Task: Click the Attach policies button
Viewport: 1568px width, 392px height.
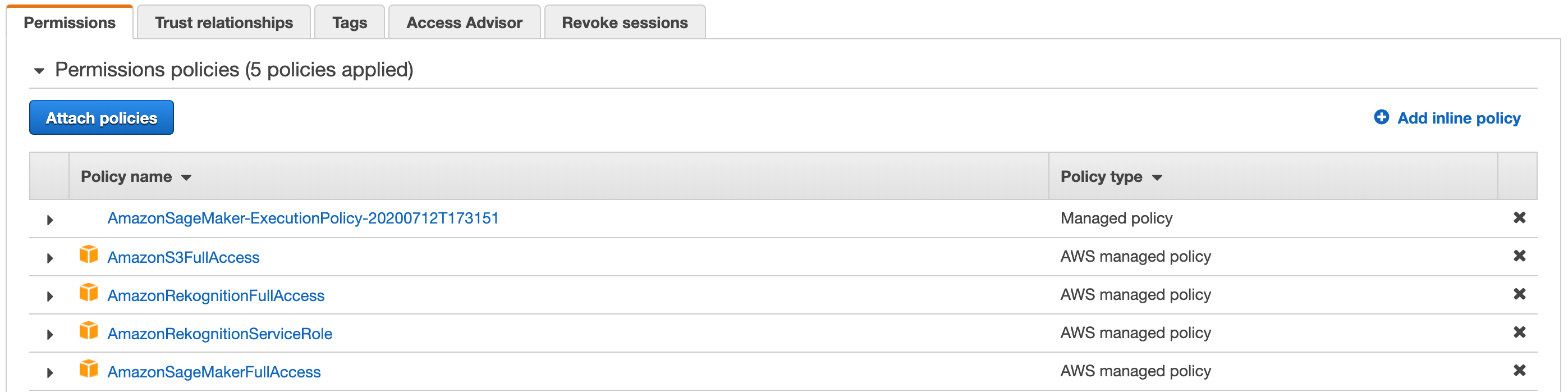Action: pyautogui.click(x=101, y=117)
